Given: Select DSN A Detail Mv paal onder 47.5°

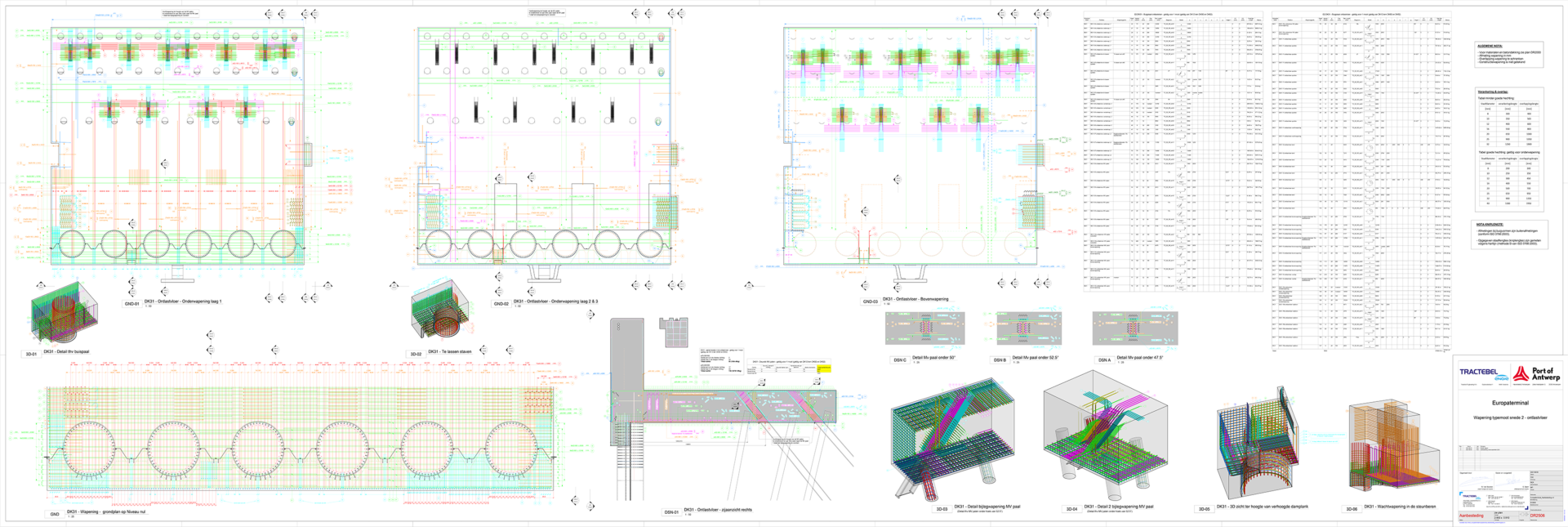Looking at the screenshot, I should pos(1134,328).
